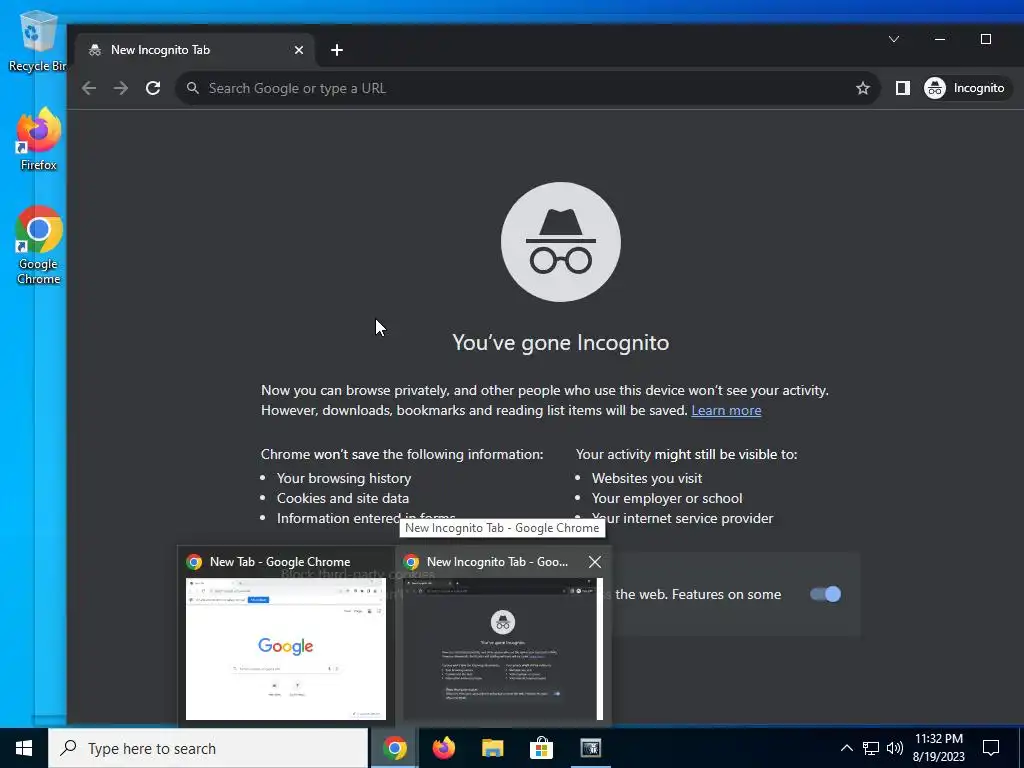Click the Chrome icon in the taskbar
This screenshot has width=1024, height=768.
point(394,748)
